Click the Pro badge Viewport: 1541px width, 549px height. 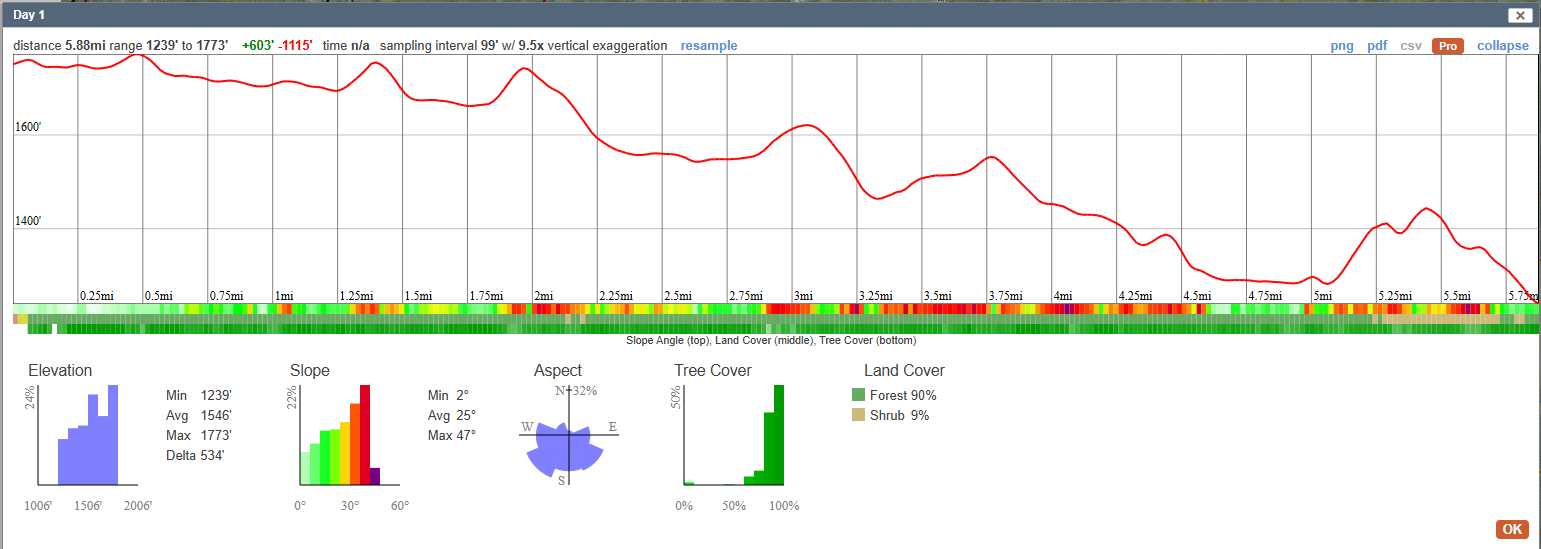point(1448,46)
